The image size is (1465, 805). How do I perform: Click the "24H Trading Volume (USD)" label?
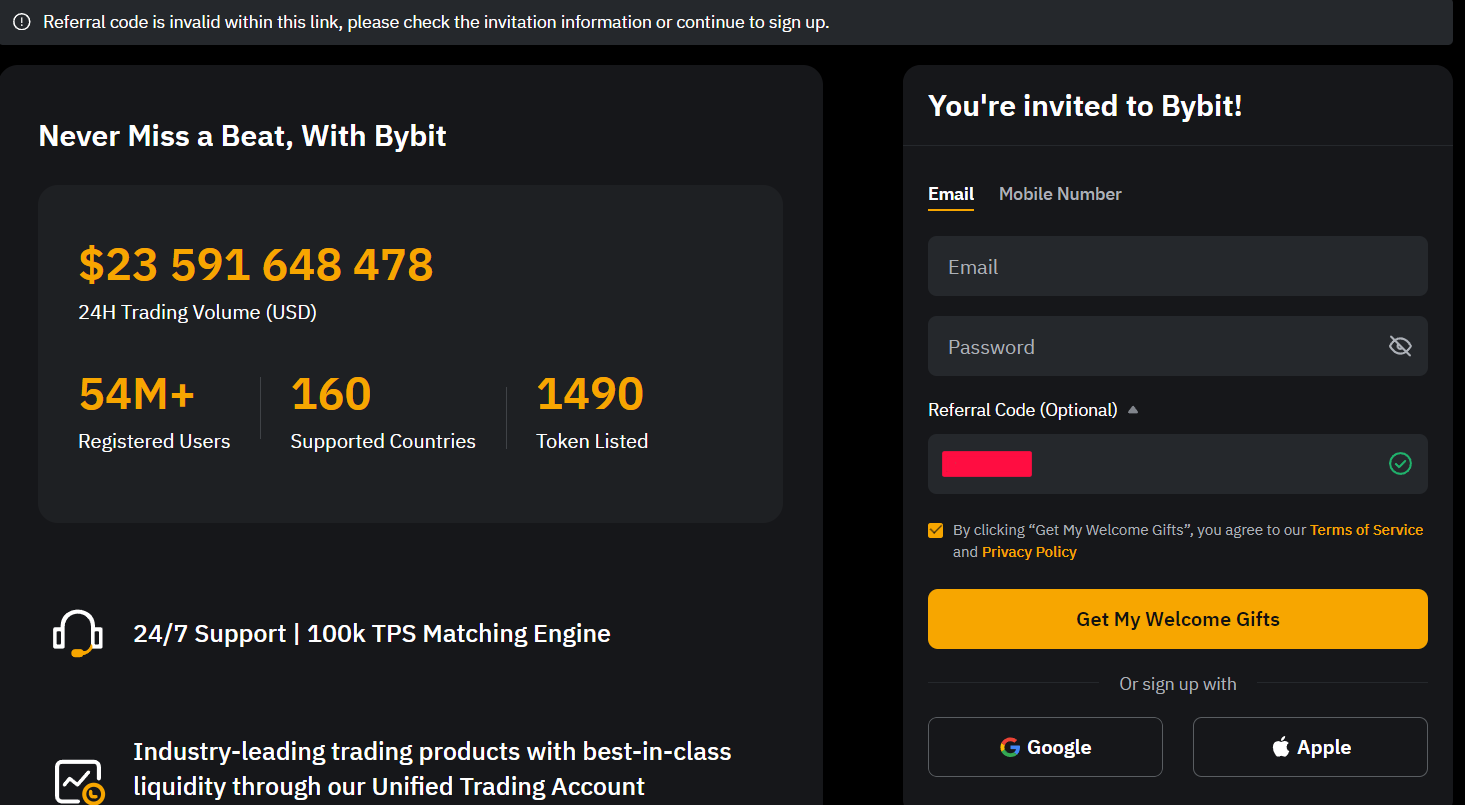(197, 312)
